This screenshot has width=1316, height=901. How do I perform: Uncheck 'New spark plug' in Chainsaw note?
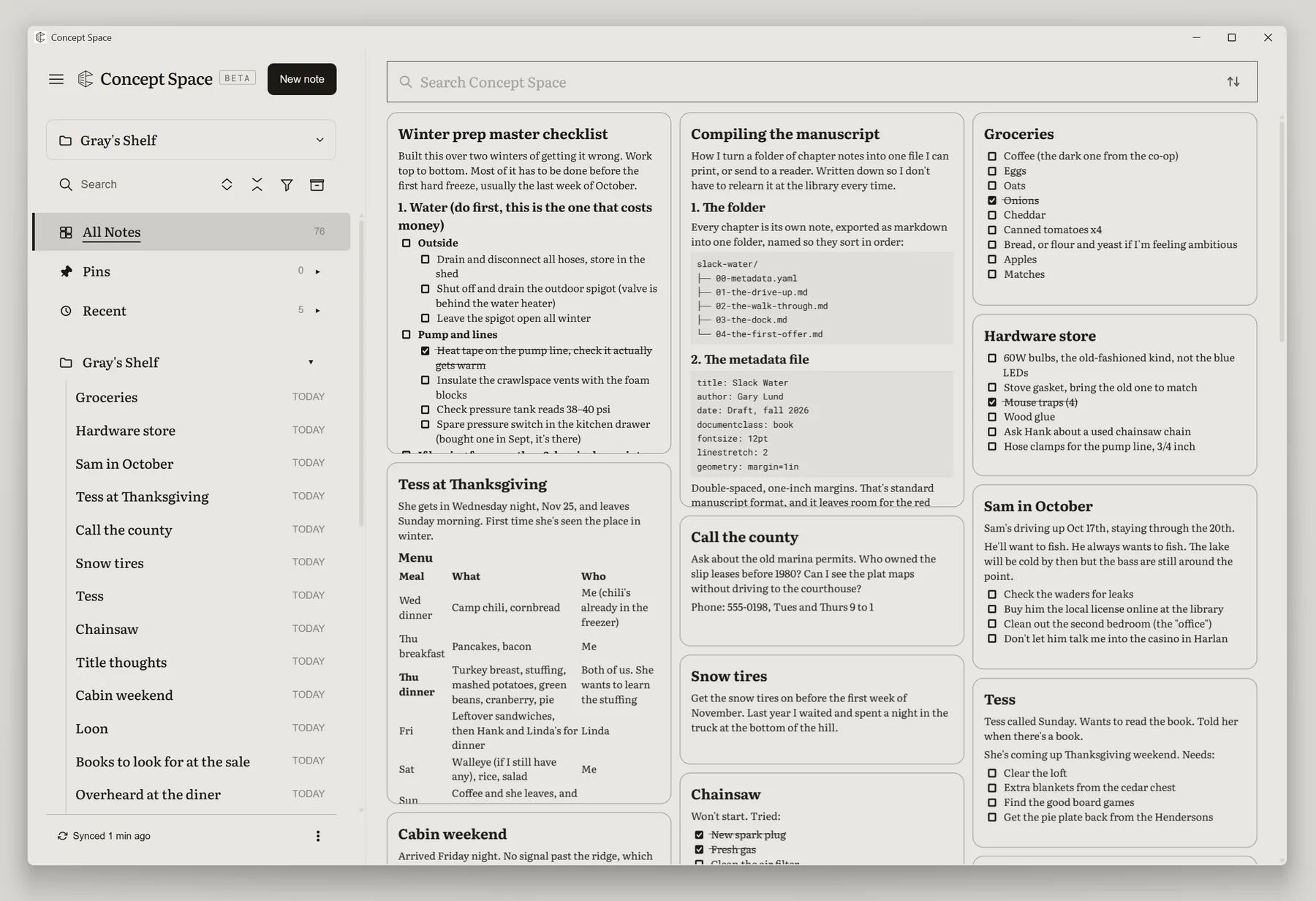tap(699, 834)
